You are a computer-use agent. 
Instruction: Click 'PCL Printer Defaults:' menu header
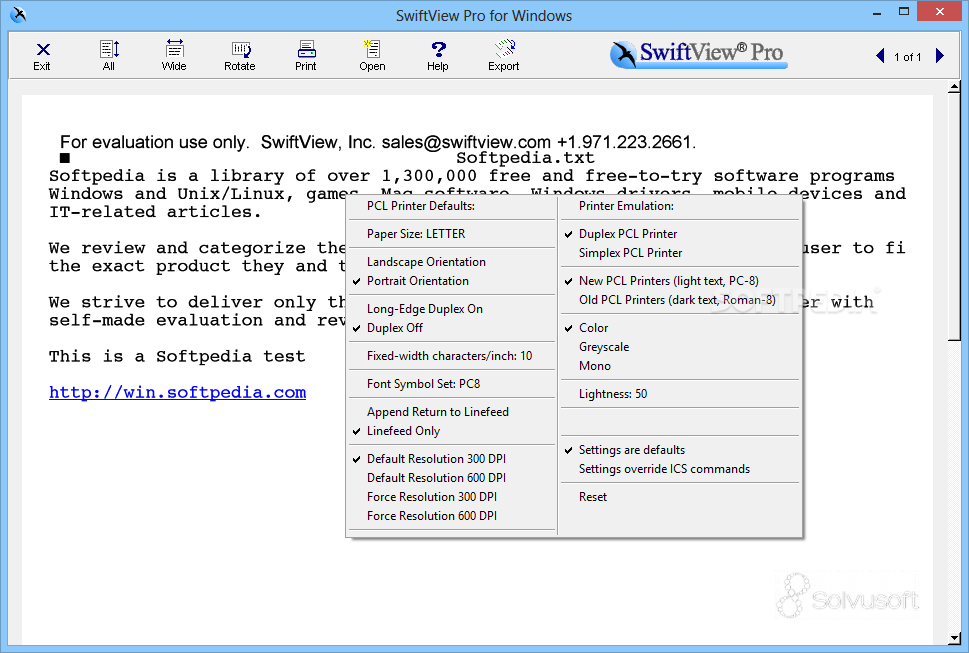(x=421, y=206)
